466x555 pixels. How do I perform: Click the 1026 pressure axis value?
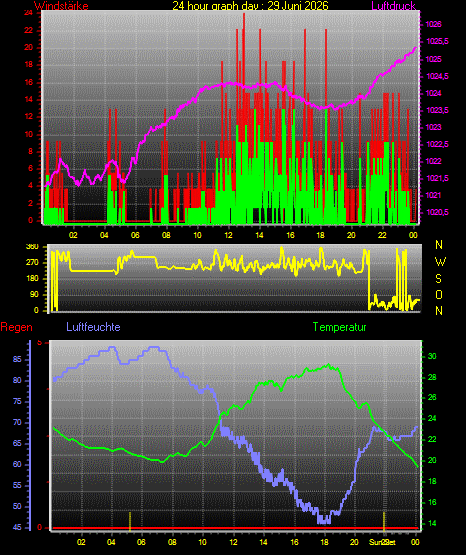pyautogui.click(x=433, y=24)
